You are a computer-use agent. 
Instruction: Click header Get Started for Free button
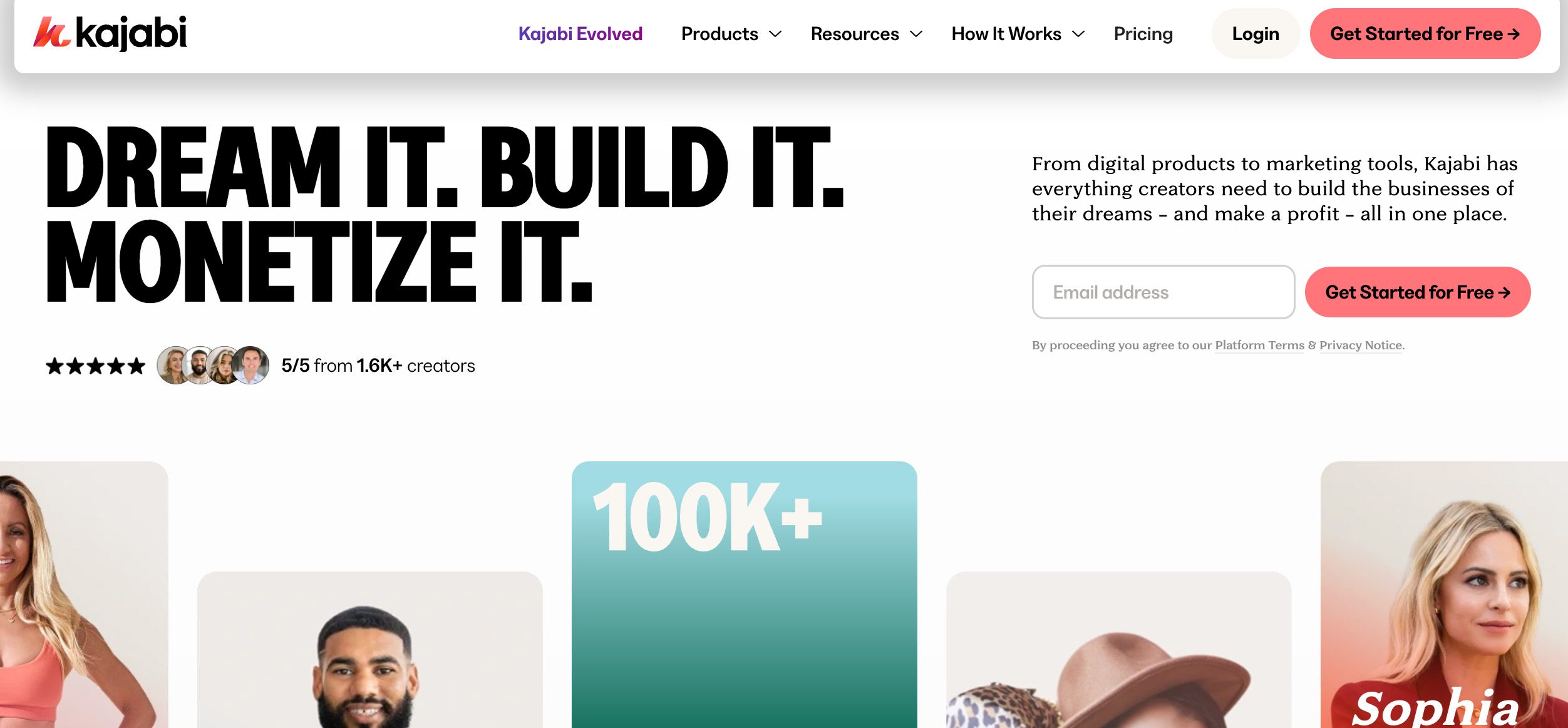pos(1425,34)
